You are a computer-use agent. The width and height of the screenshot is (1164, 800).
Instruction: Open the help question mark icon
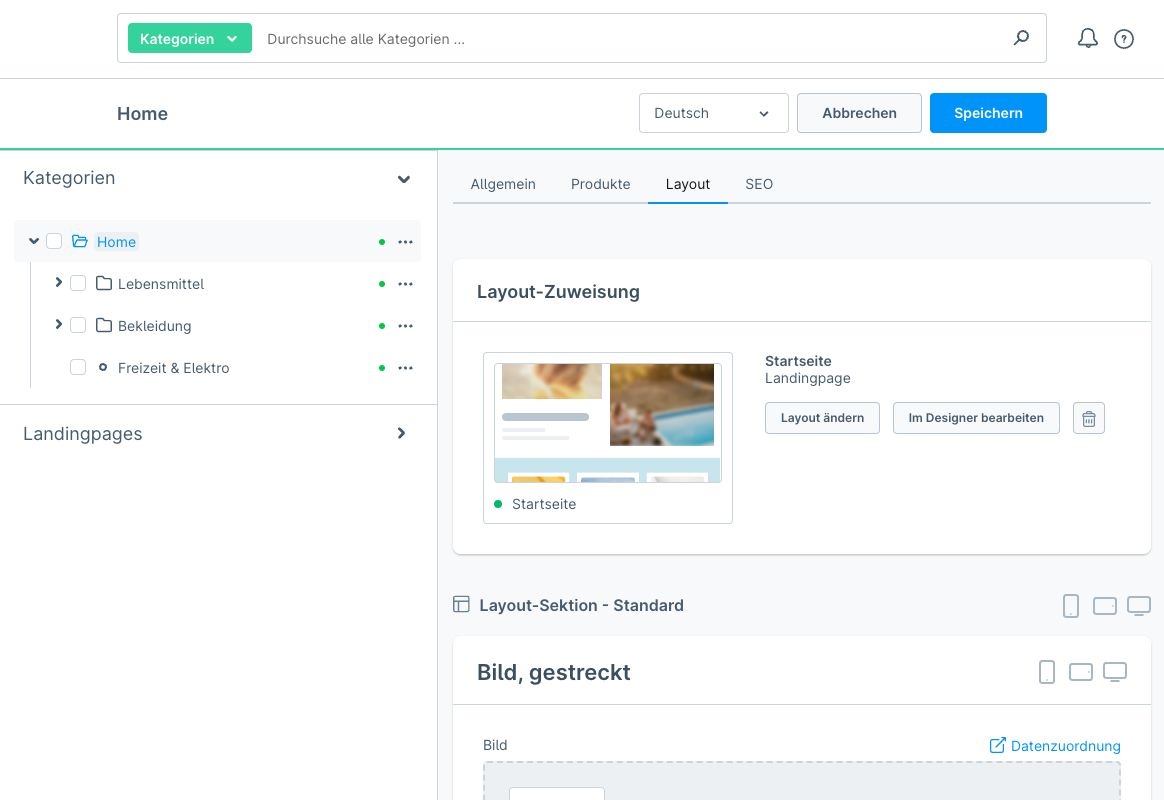[x=1124, y=39]
